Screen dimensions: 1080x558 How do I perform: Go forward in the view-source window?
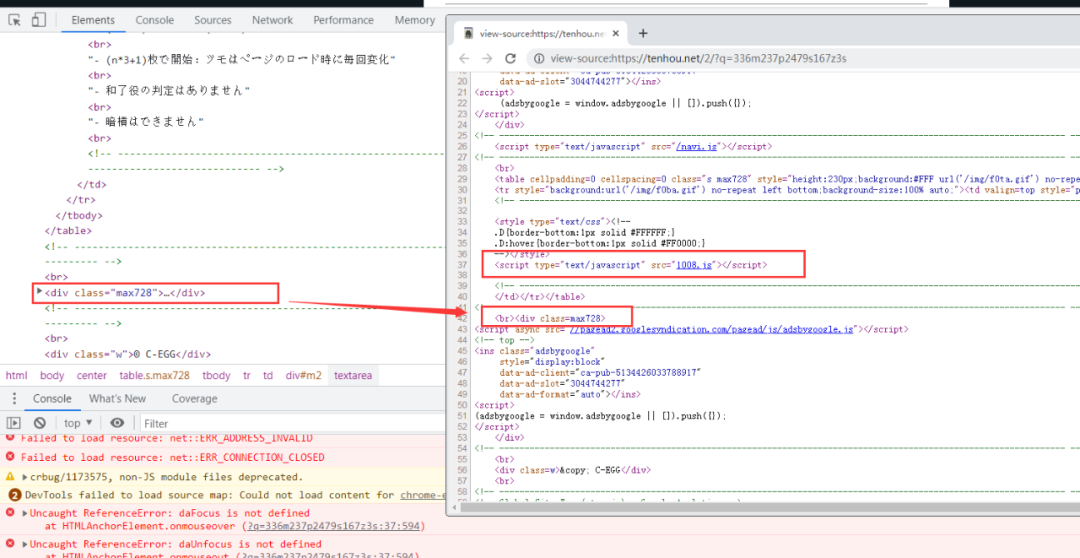(x=486, y=59)
